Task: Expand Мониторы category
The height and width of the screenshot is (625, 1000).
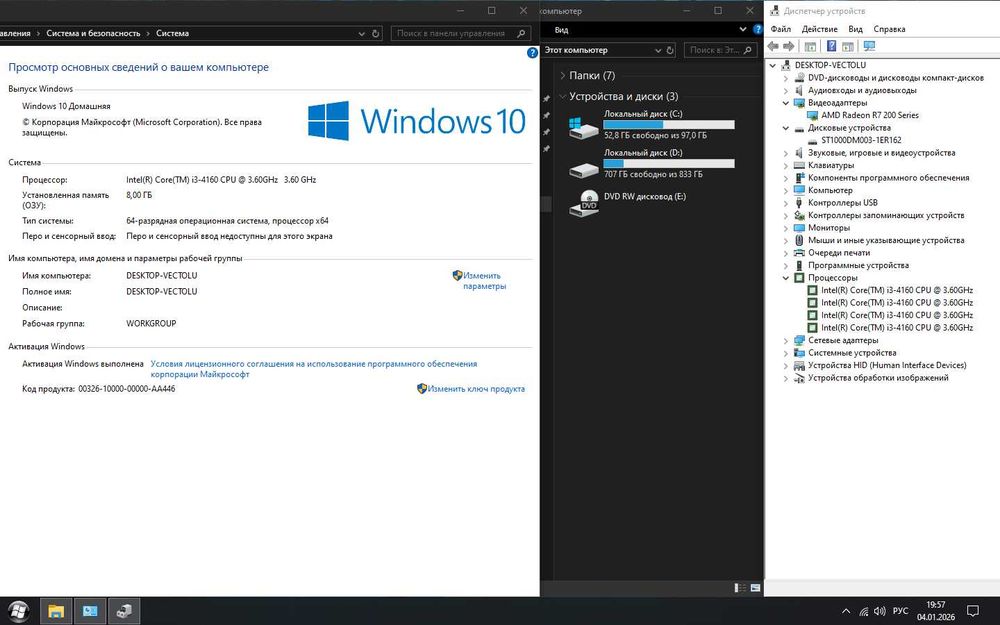Action: pyautogui.click(x=786, y=228)
